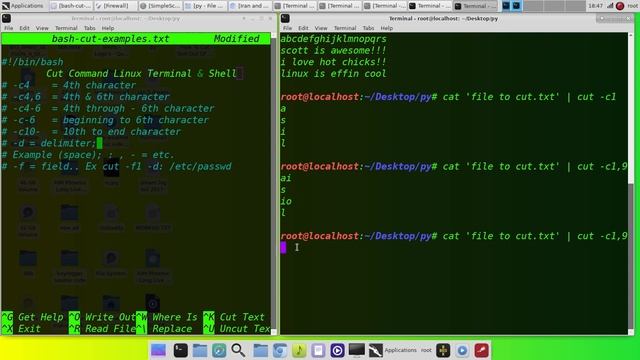
Task: Click the line '# -c10- = 10th to end character'
Action: coord(91,131)
